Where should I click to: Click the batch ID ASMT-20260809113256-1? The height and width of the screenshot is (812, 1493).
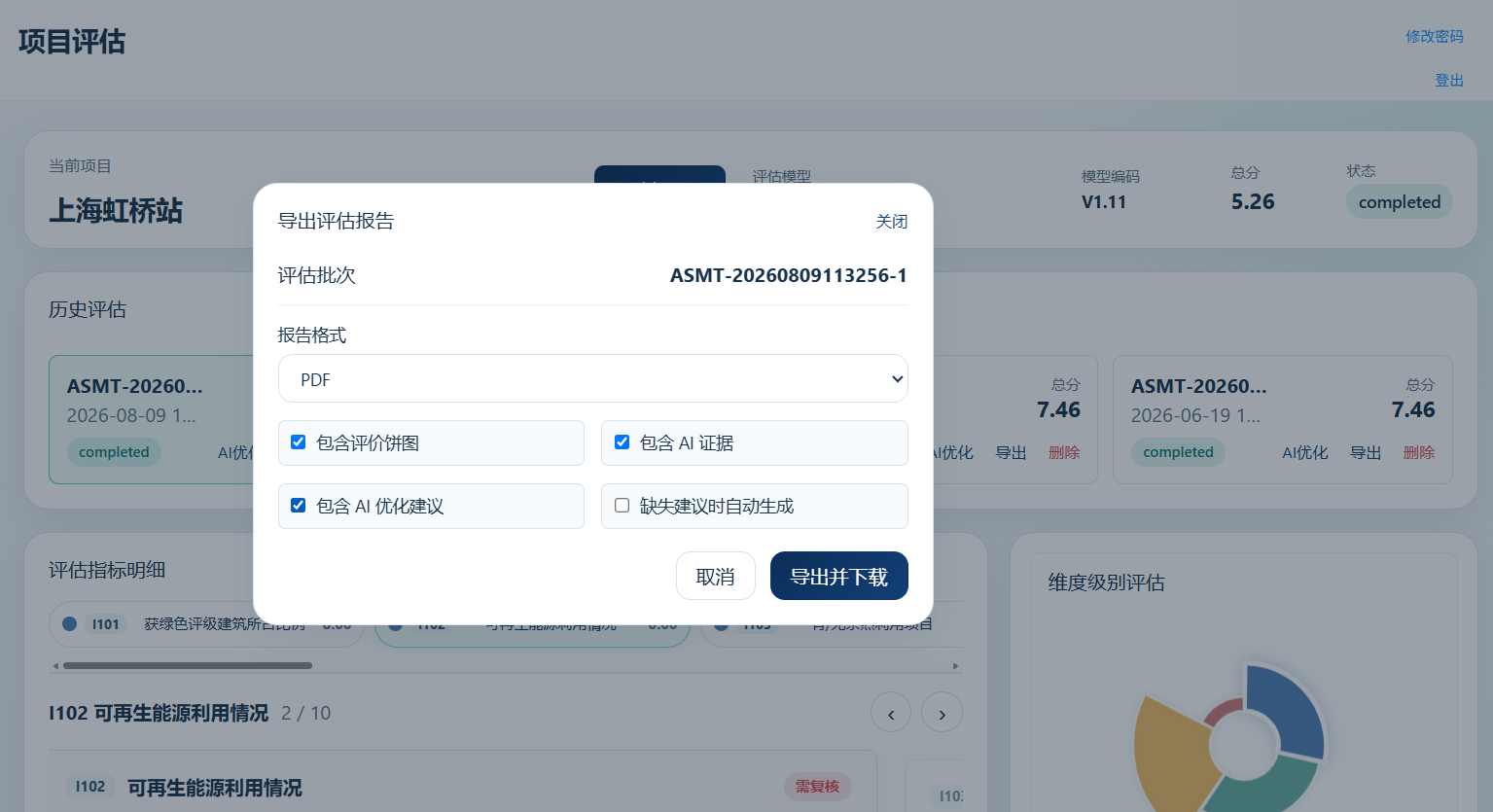[x=789, y=275]
